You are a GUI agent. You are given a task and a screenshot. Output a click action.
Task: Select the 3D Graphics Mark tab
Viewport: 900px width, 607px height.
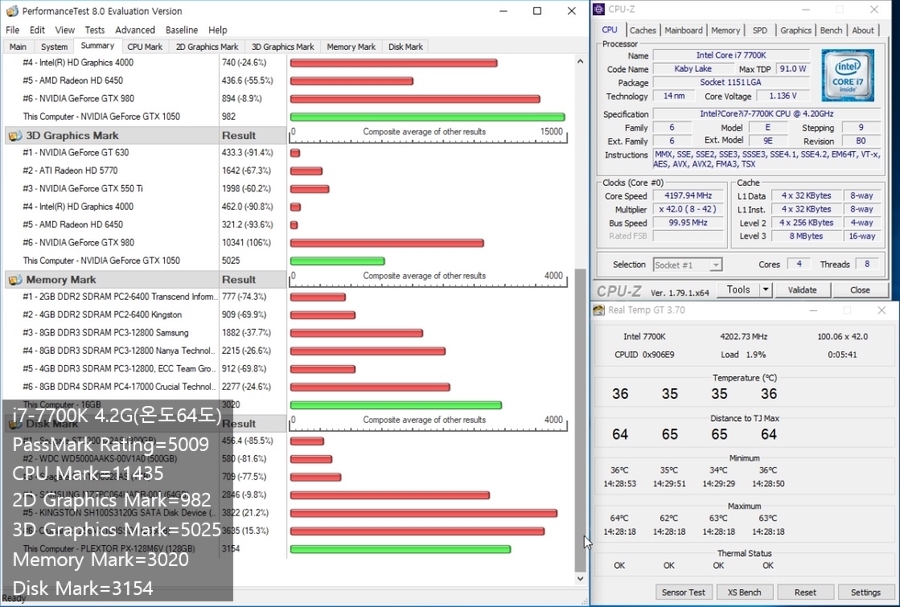point(282,47)
